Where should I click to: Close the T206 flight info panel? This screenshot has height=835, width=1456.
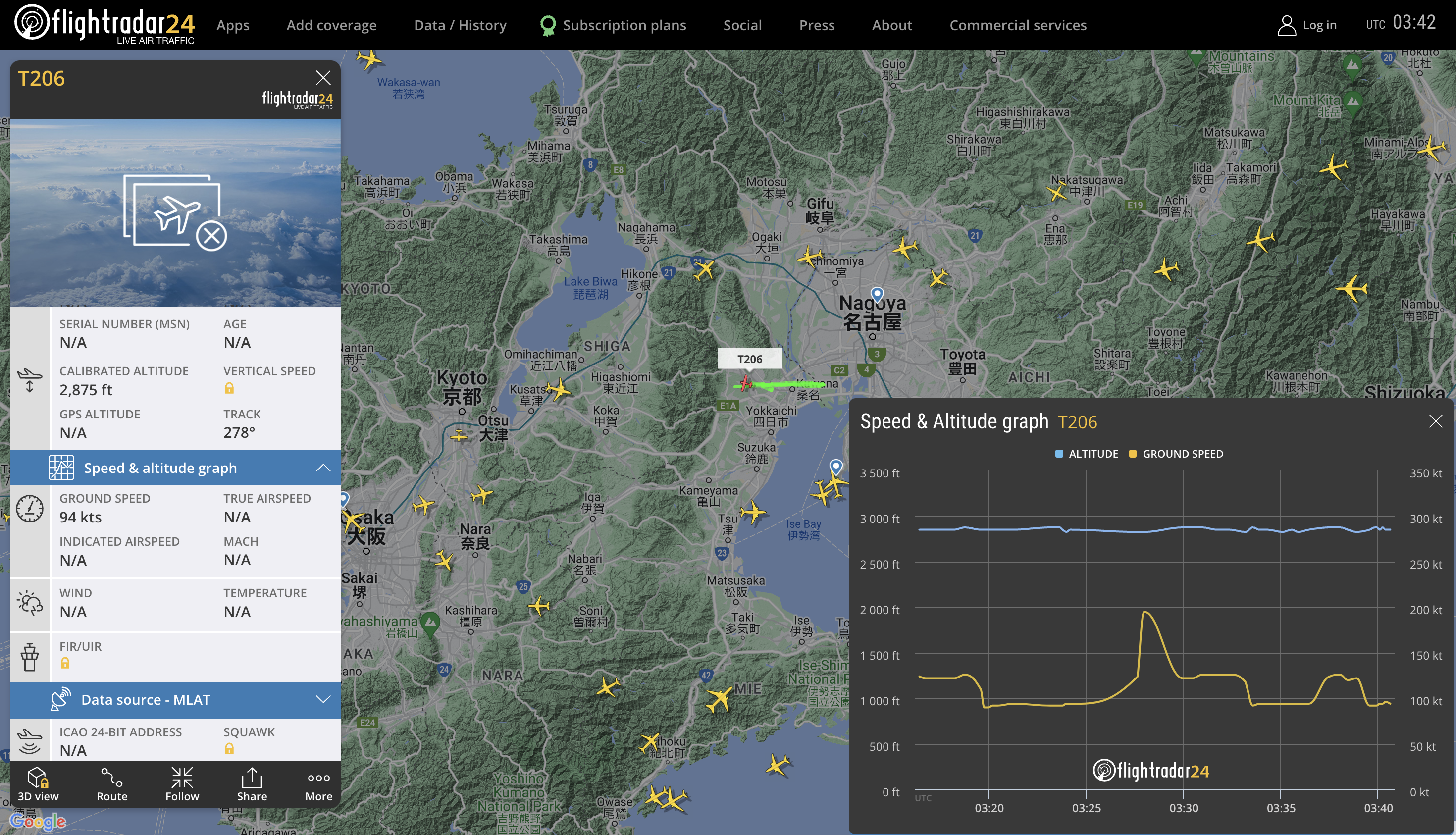pos(323,77)
